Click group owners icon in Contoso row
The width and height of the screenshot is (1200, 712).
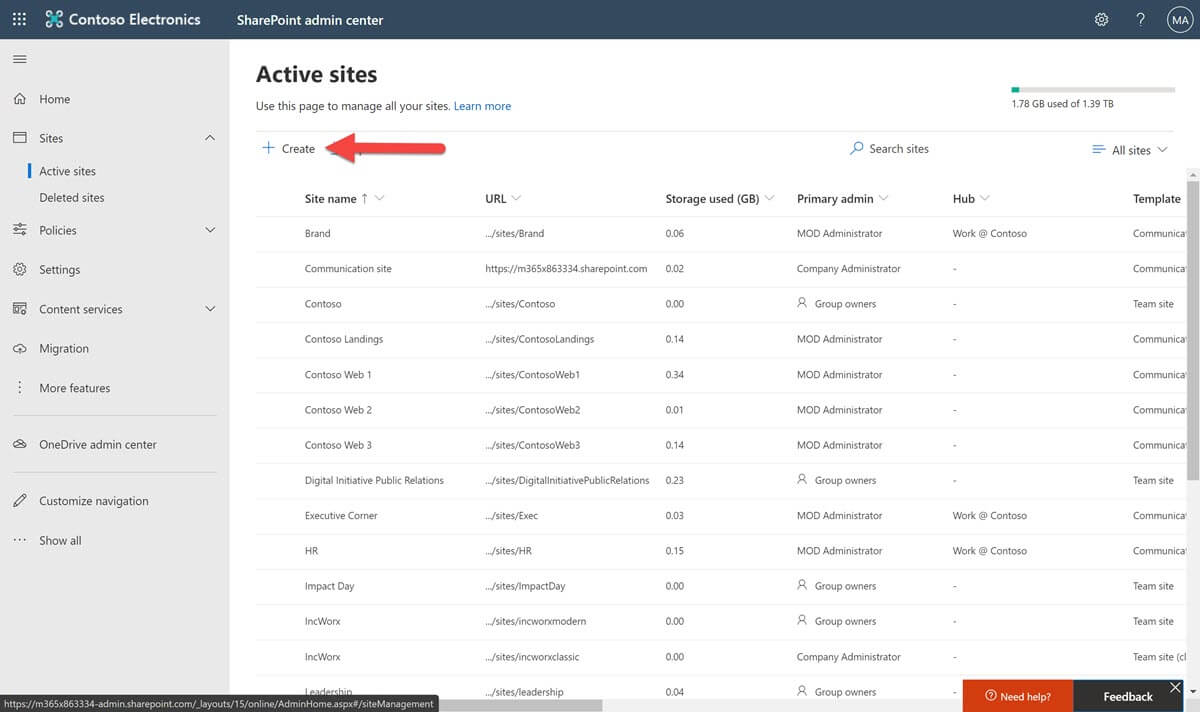point(802,303)
